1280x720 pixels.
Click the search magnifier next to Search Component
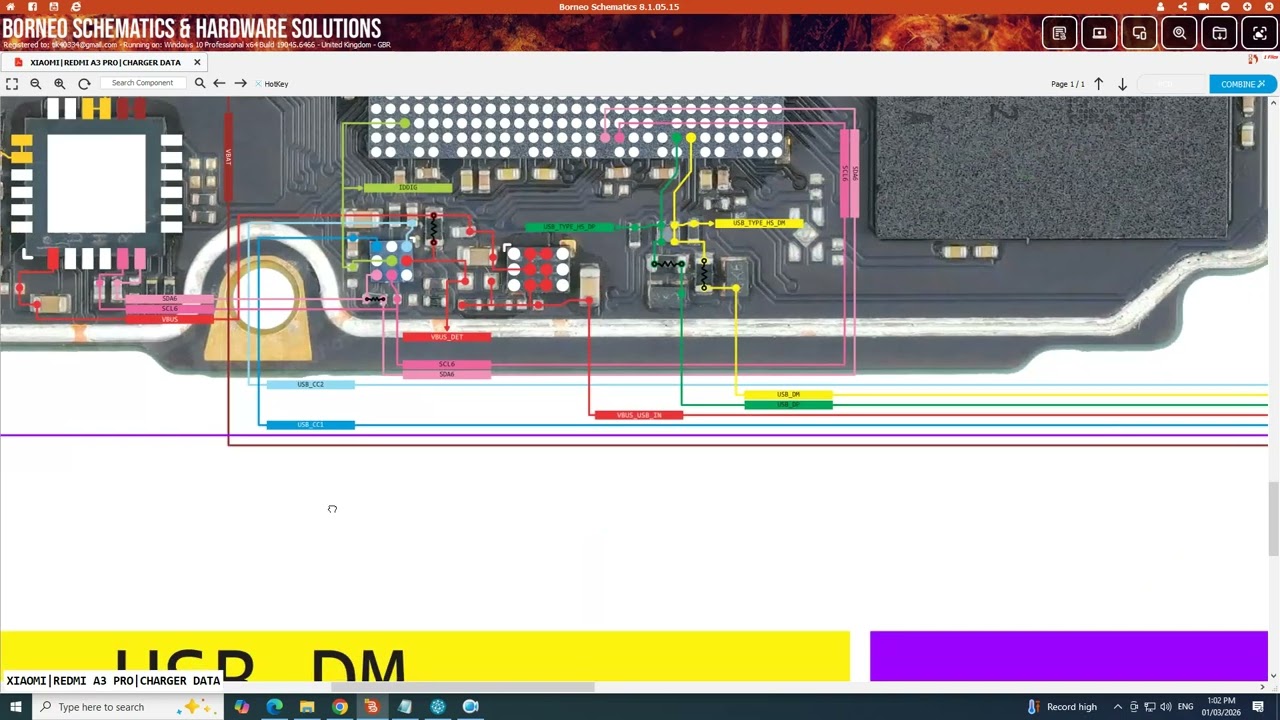tap(200, 84)
